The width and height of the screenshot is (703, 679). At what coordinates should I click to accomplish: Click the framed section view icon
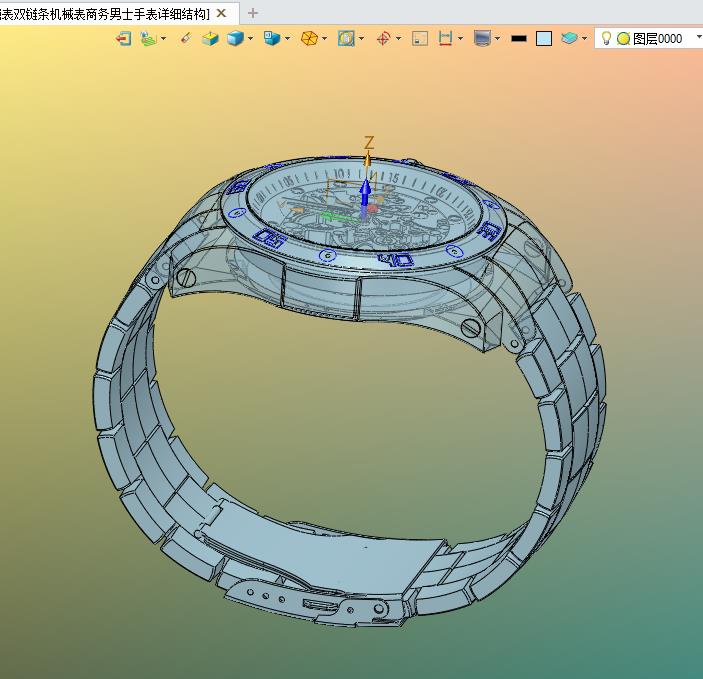(x=346, y=39)
